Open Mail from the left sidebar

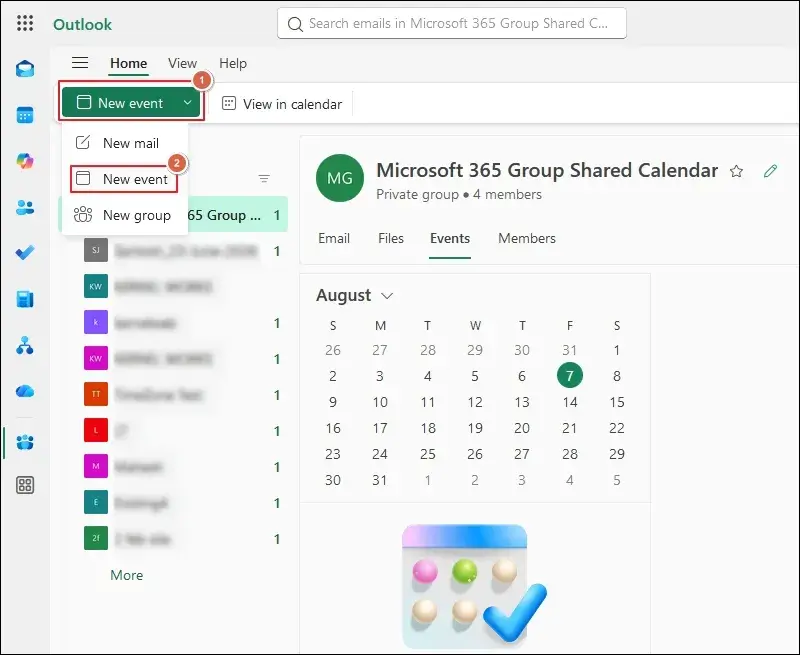(25, 68)
